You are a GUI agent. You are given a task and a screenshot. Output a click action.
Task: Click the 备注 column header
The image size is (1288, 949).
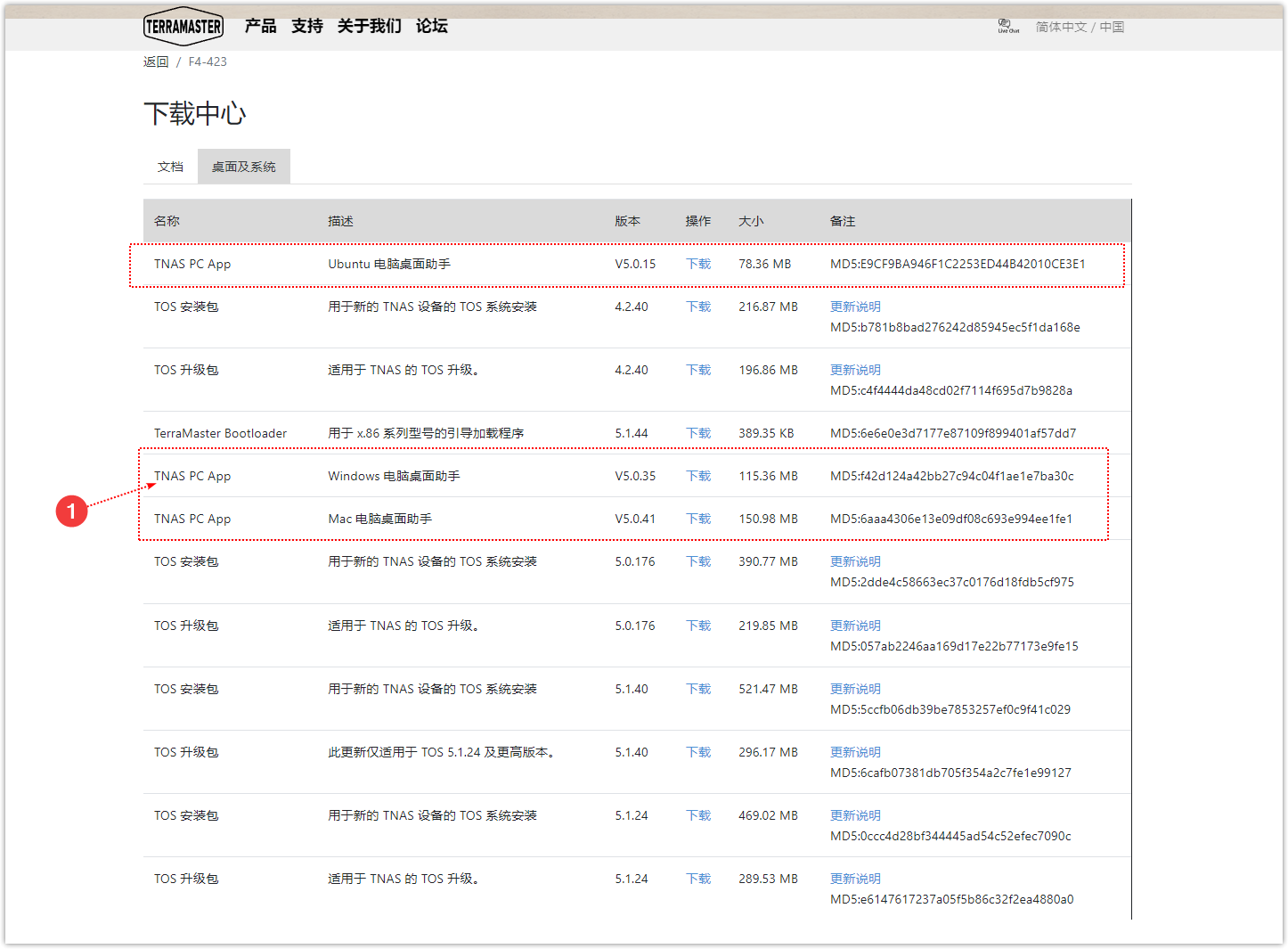(843, 221)
